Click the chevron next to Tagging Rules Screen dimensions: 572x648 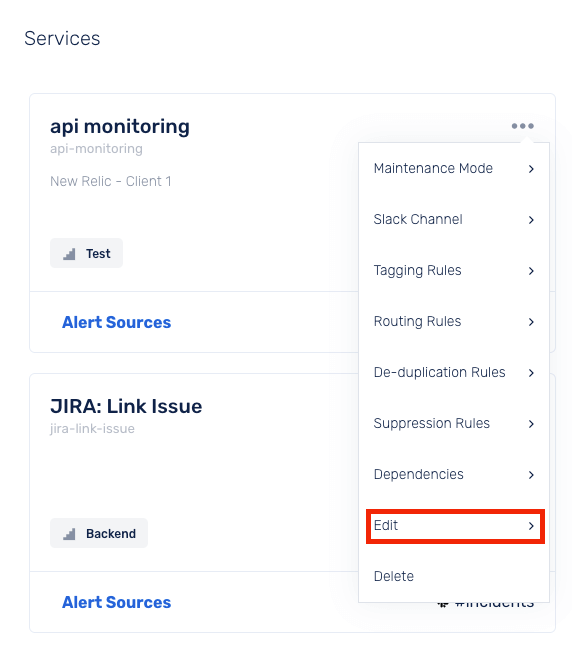click(x=531, y=271)
